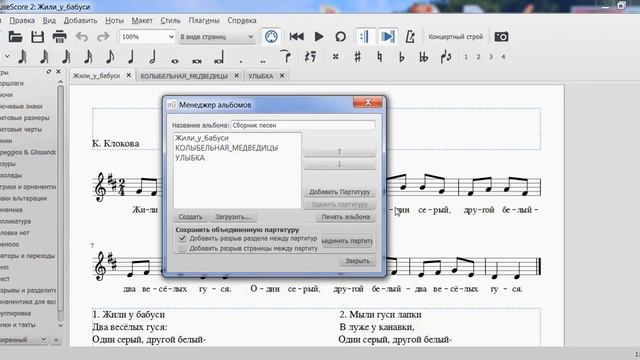This screenshot has height=360, width=640.
Task: Save the score with floppy icon
Action: pyautogui.click(x=38, y=37)
